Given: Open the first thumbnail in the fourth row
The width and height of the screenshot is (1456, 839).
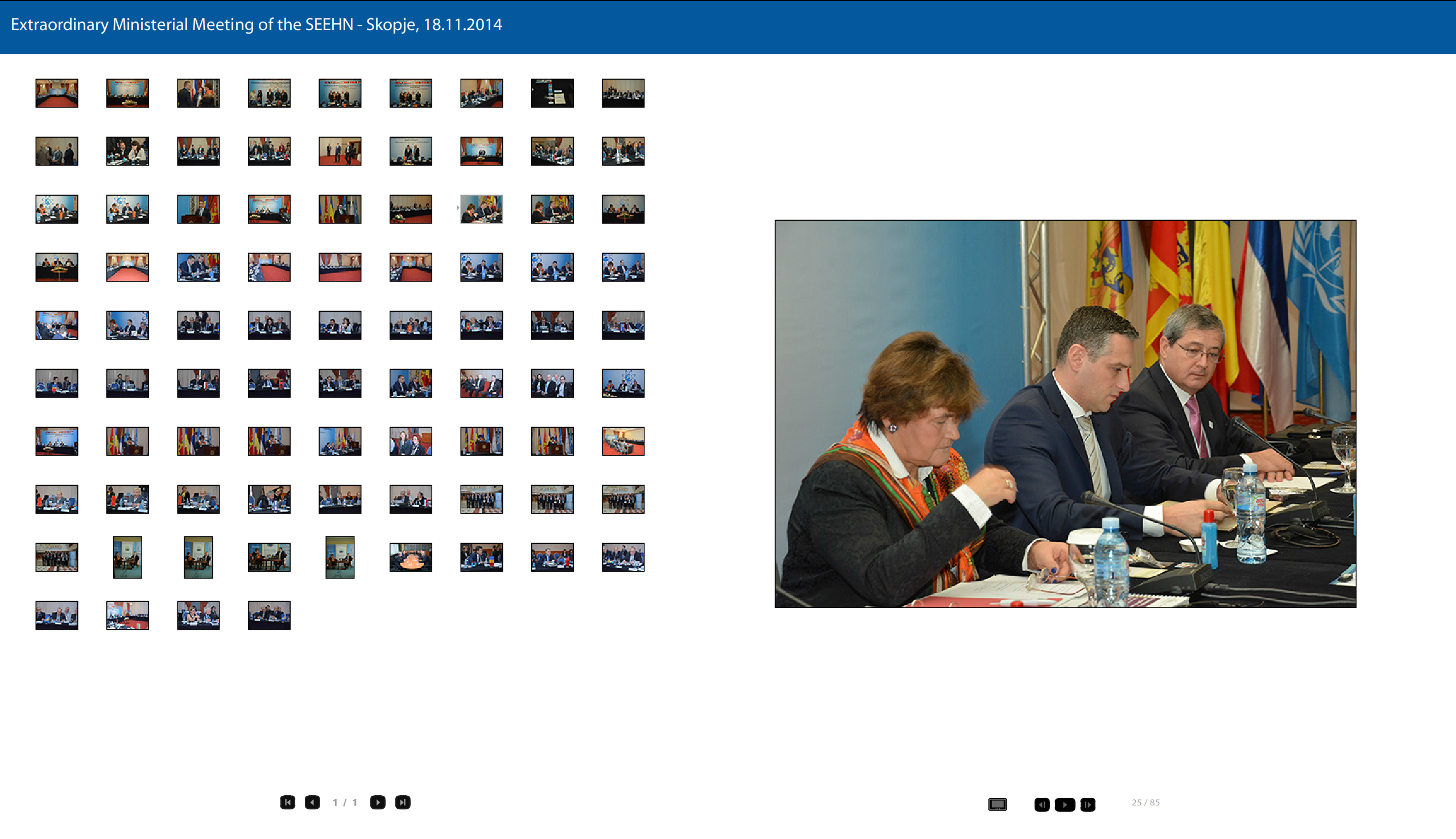Looking at the screenshot, I should click(56, 267).
